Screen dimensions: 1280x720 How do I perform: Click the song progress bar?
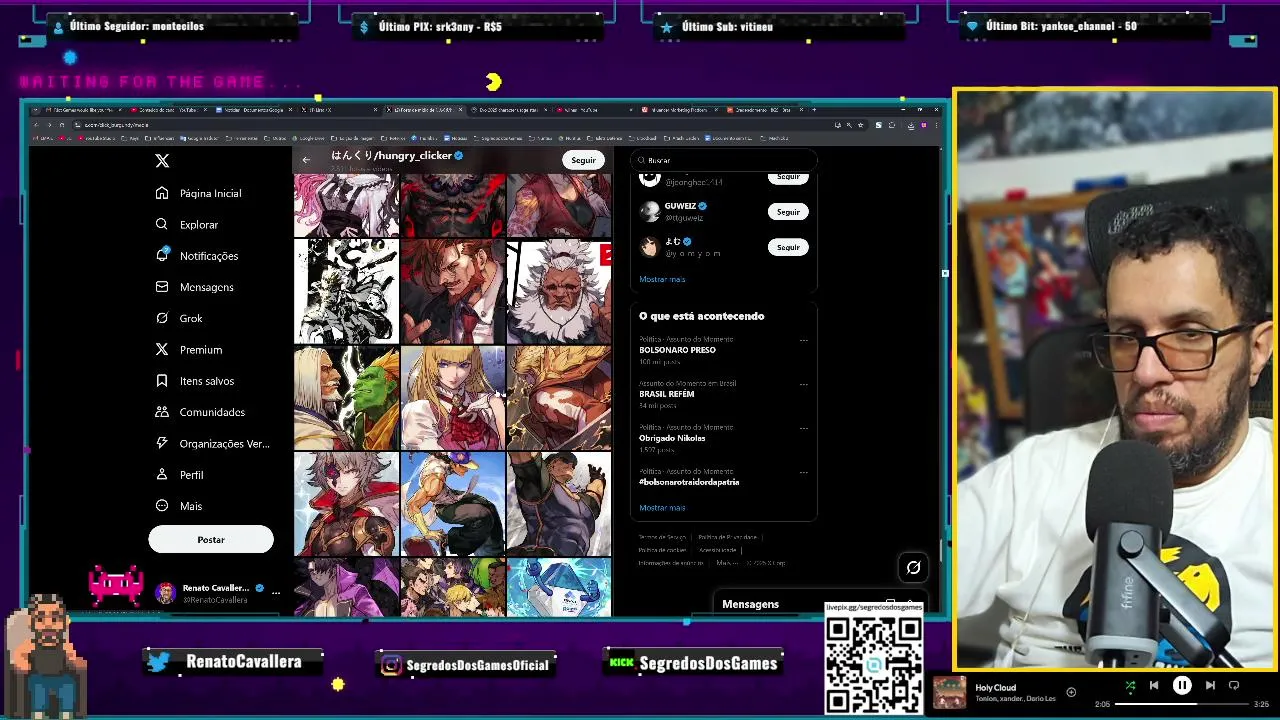(1182, 704)
